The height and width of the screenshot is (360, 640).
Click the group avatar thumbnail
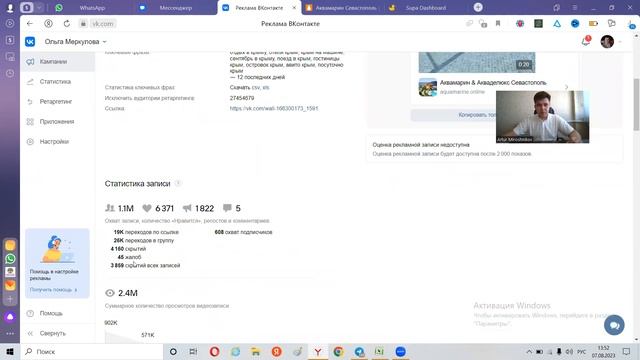coord(428,87)
